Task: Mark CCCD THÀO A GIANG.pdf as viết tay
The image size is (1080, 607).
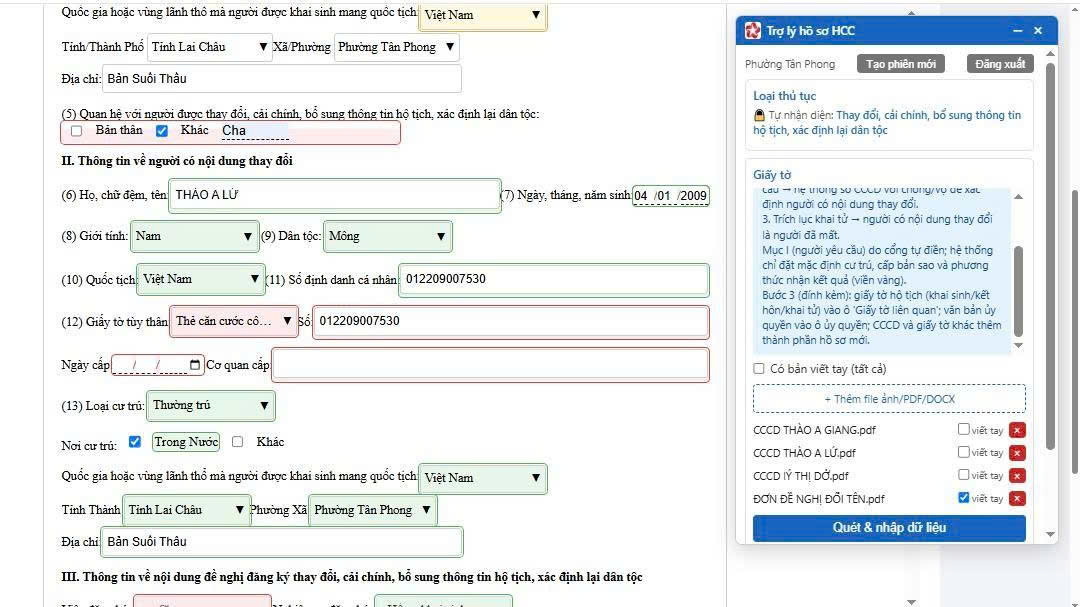Action: click(x=964, y=429)
